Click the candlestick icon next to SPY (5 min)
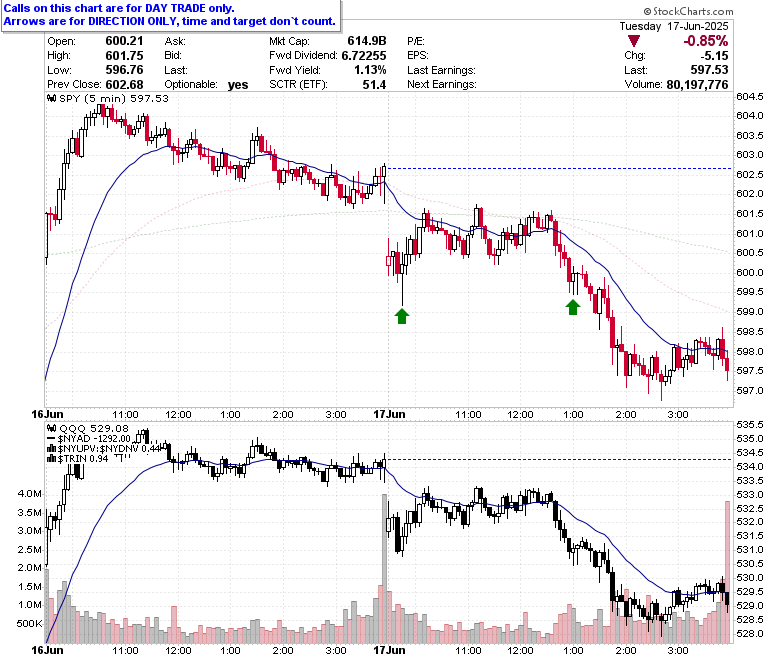The height and width of the screenshot is (659, 780). pyautogui.click(x=52, y=98)
